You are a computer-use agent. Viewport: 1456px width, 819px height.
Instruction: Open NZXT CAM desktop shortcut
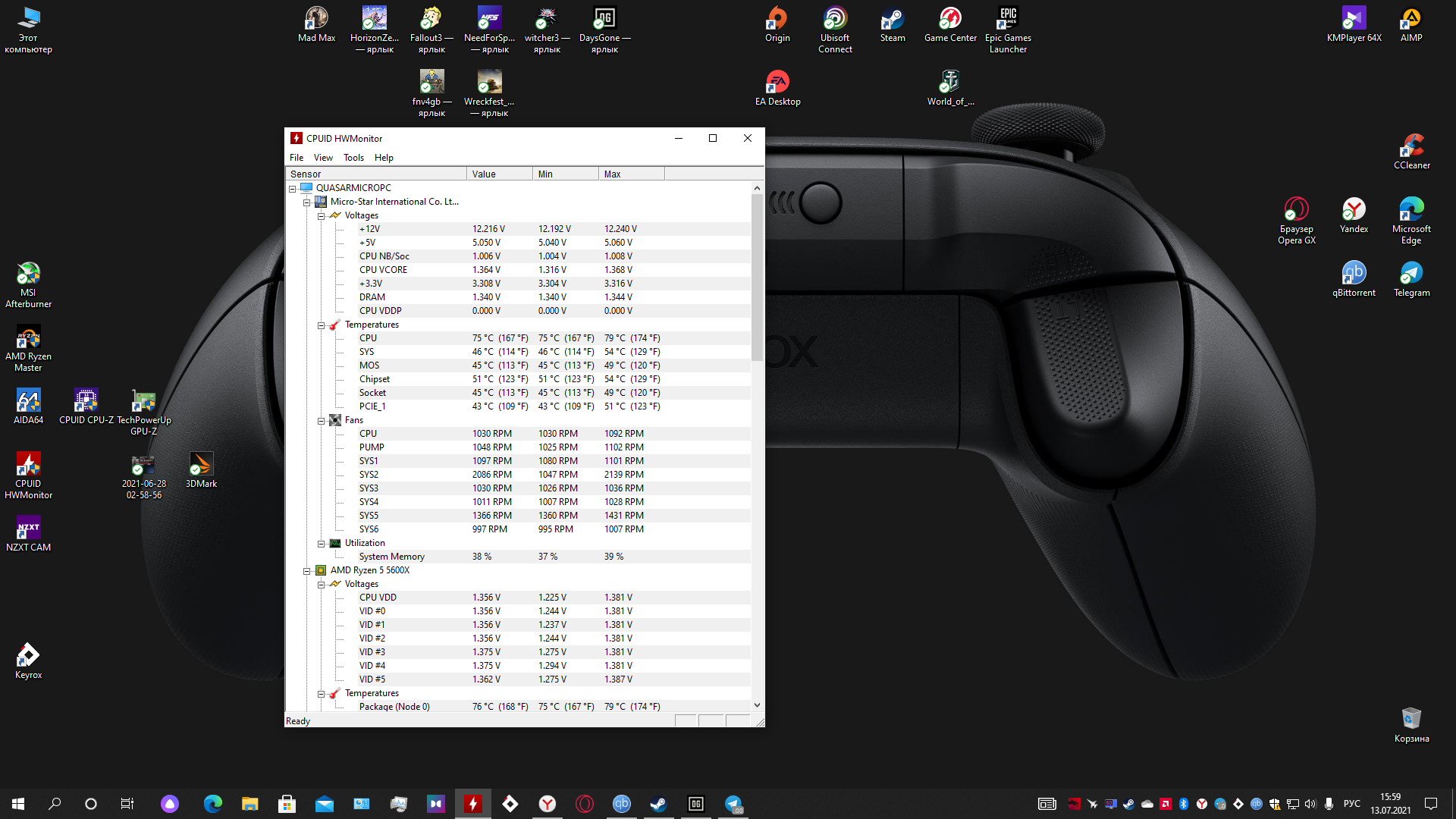[x=28, y=529]
